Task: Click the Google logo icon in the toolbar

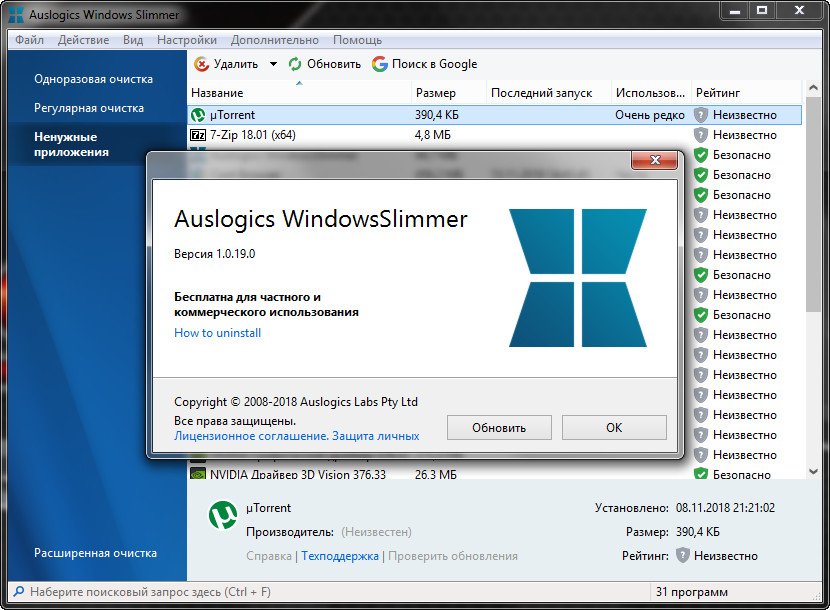Action: point(380,65)
